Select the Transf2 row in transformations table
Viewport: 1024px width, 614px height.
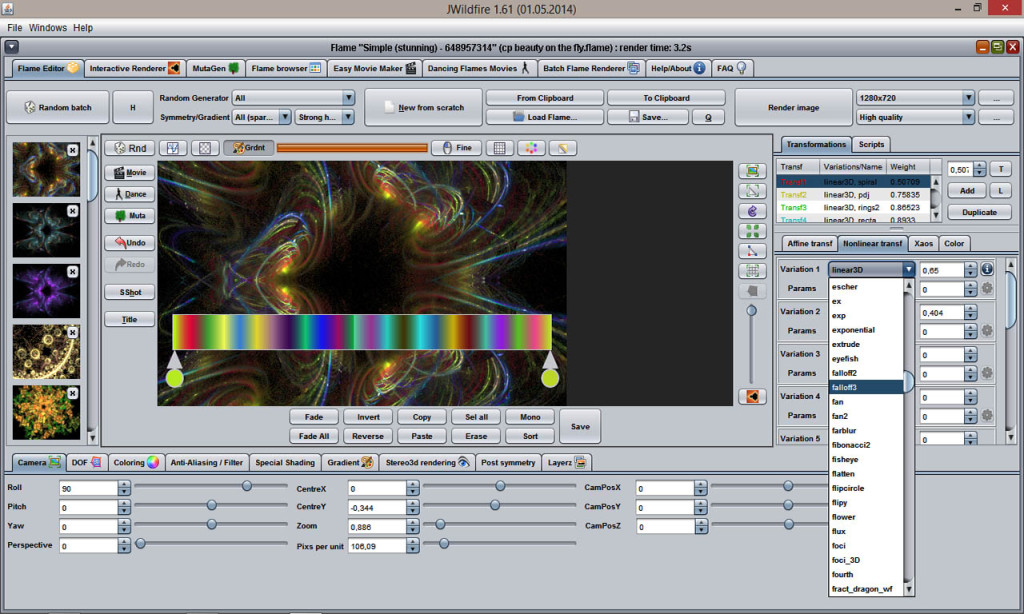pyautogui.click(x=854, y=195)
